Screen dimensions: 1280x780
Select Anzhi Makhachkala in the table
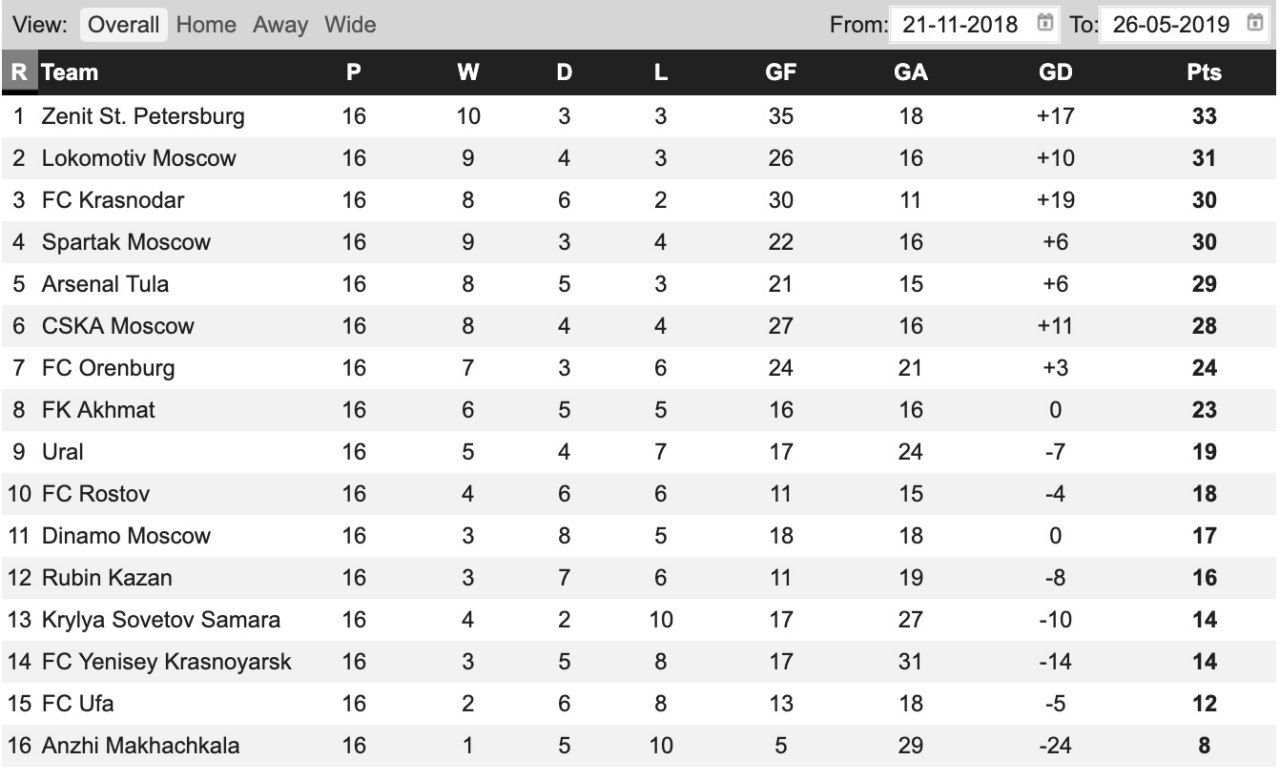[140, 746]
